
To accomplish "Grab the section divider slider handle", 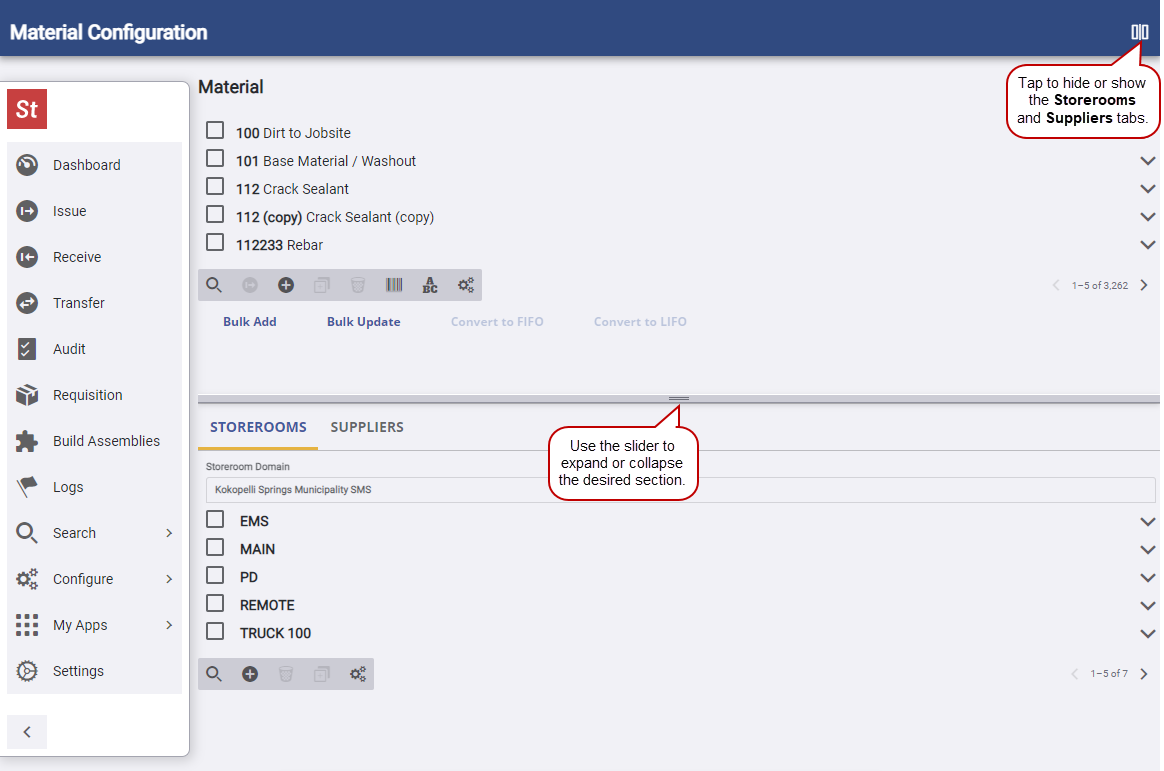I will pos(679,399).
